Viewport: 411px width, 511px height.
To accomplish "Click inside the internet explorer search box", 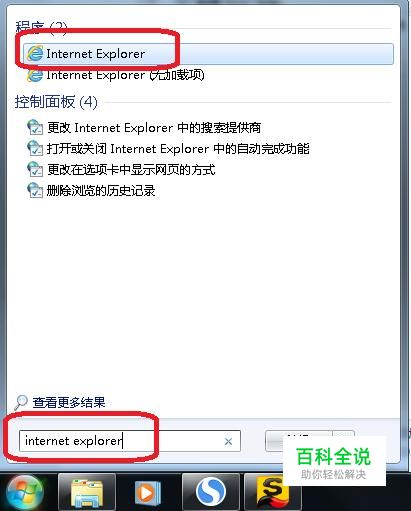I will click(130, 441).
